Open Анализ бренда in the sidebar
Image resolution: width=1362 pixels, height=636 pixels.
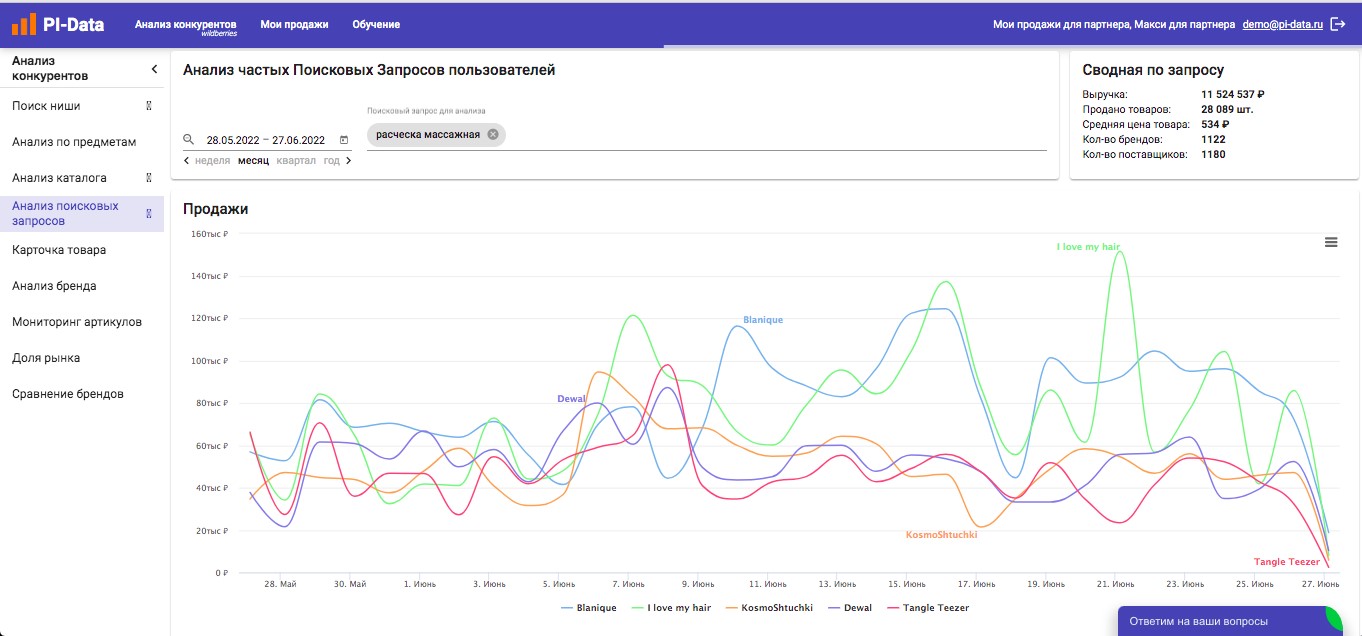pyautogui.click(x=82, y=286)
